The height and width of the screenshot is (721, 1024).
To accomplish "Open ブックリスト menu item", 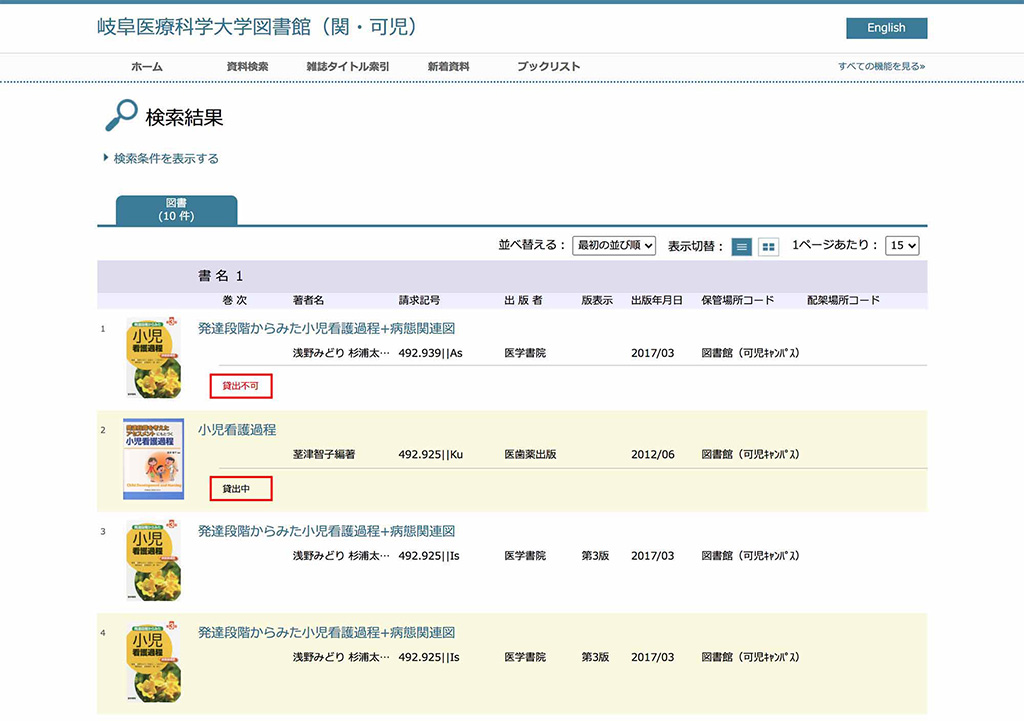I will (548, 67).
